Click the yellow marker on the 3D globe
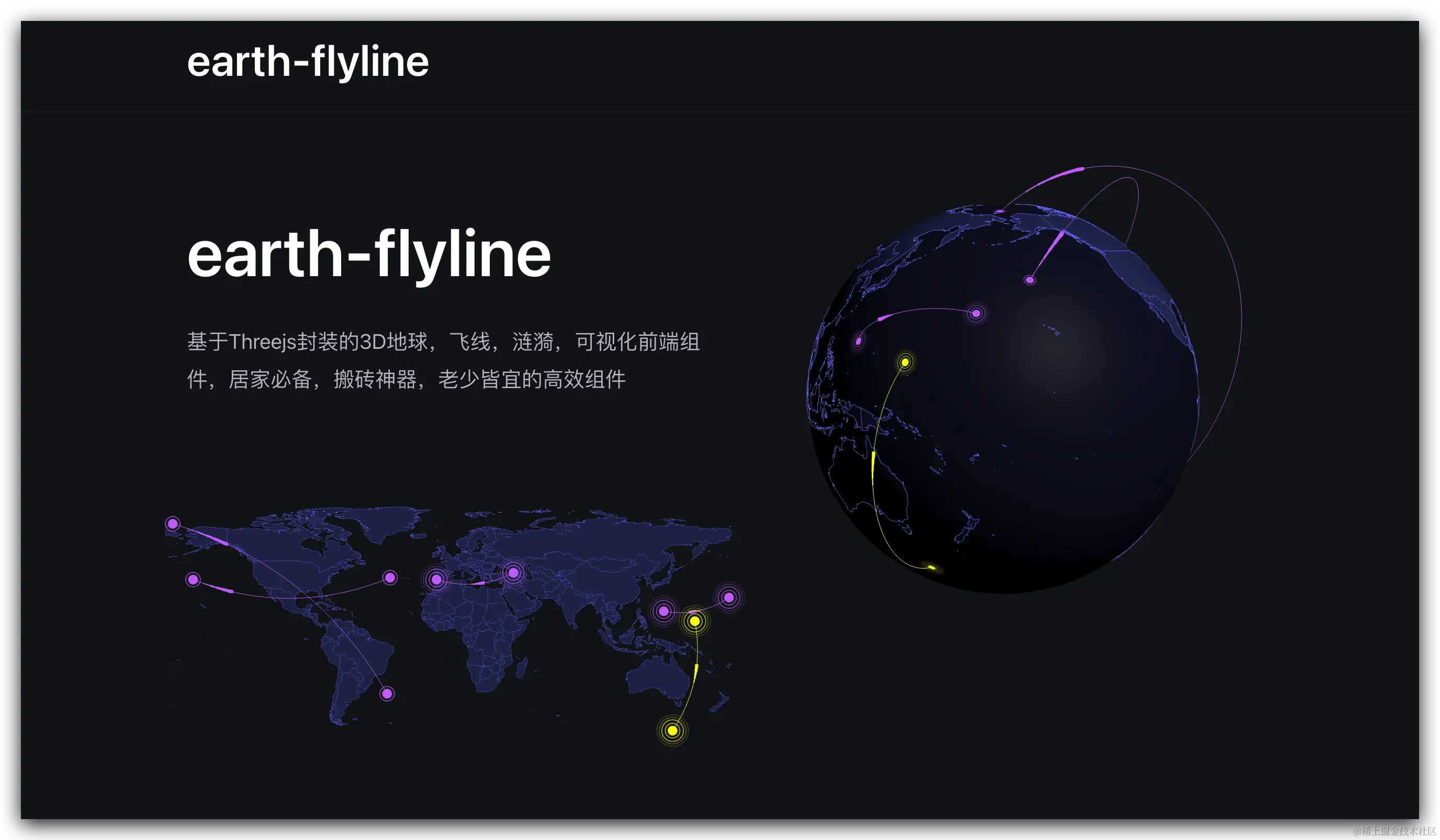This screenshot has width=1440, height=840. point(905,362)
